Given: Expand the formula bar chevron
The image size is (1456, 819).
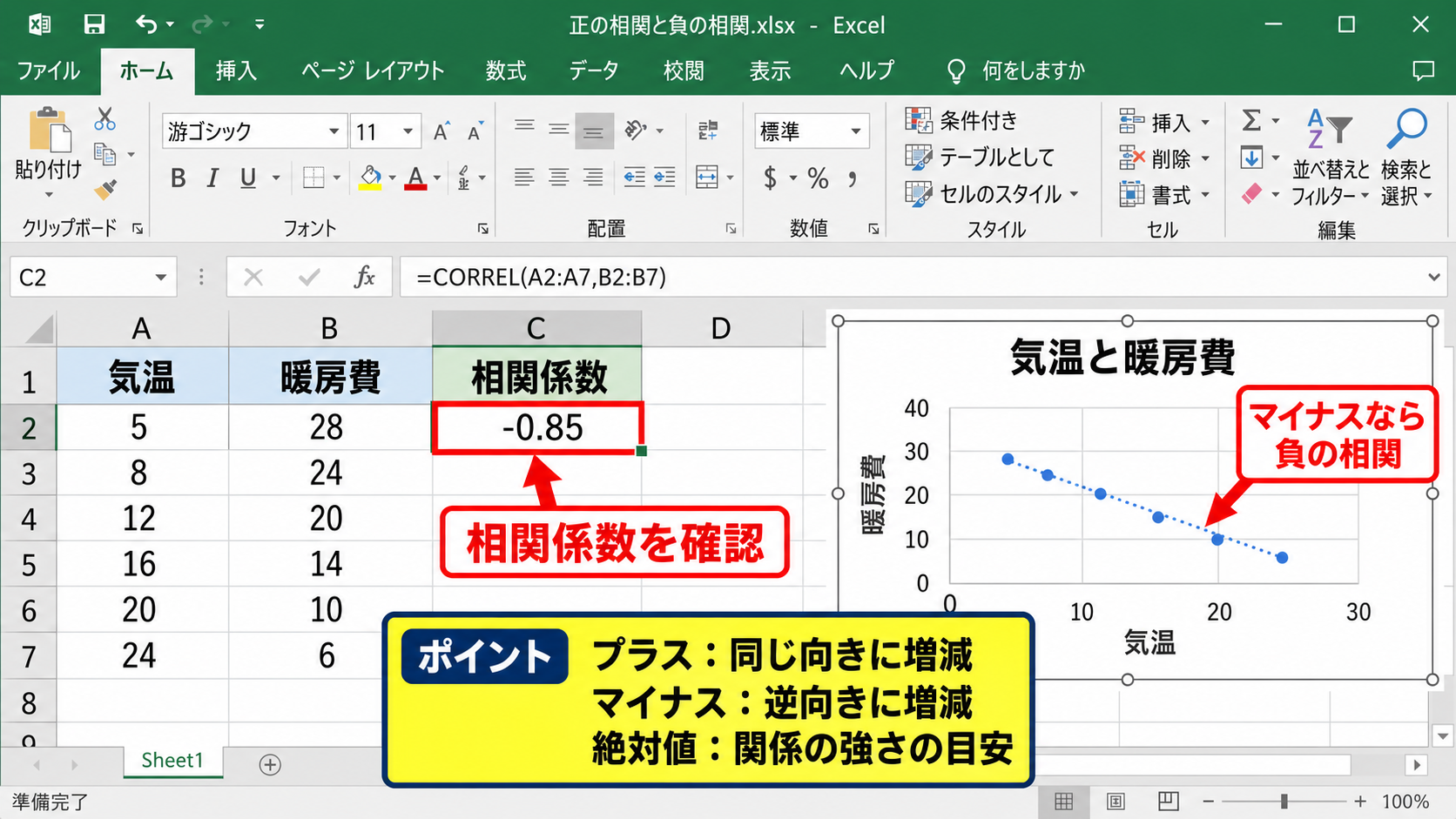Looking at the screenshot, I should click(x=1433, y=278).
